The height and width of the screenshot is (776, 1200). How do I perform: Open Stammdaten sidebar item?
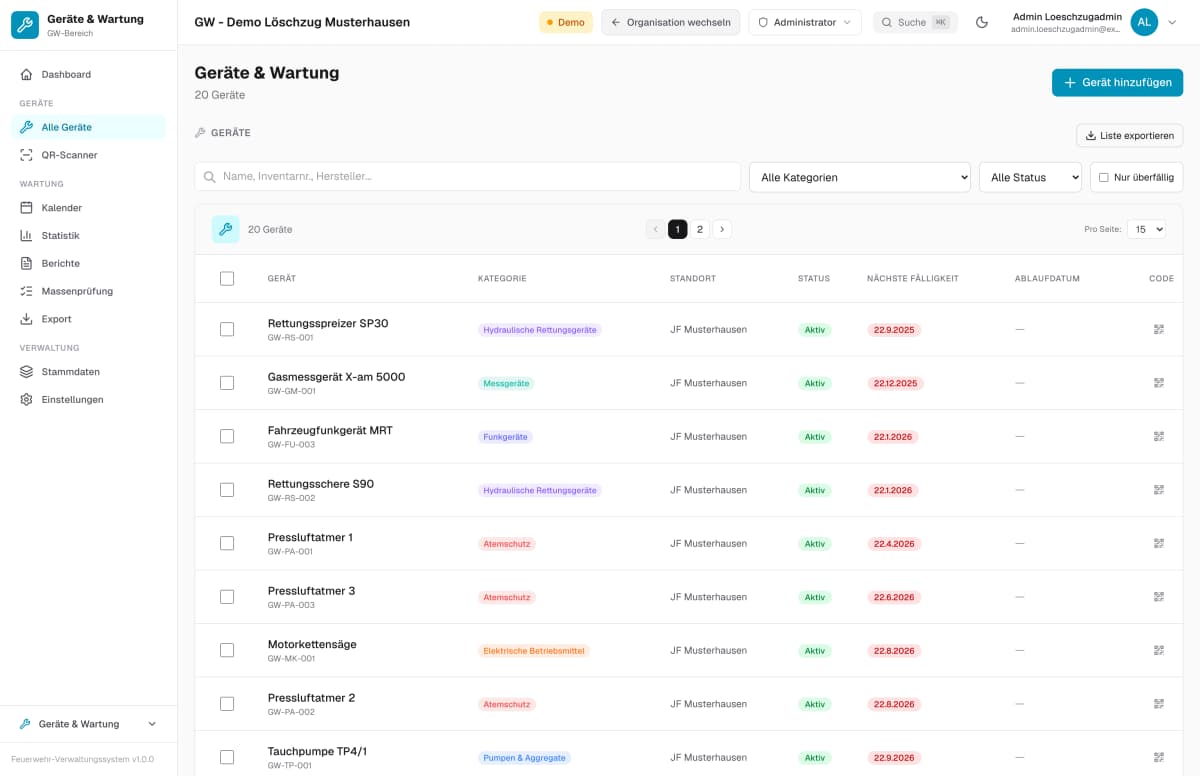(x=89, y=372)
